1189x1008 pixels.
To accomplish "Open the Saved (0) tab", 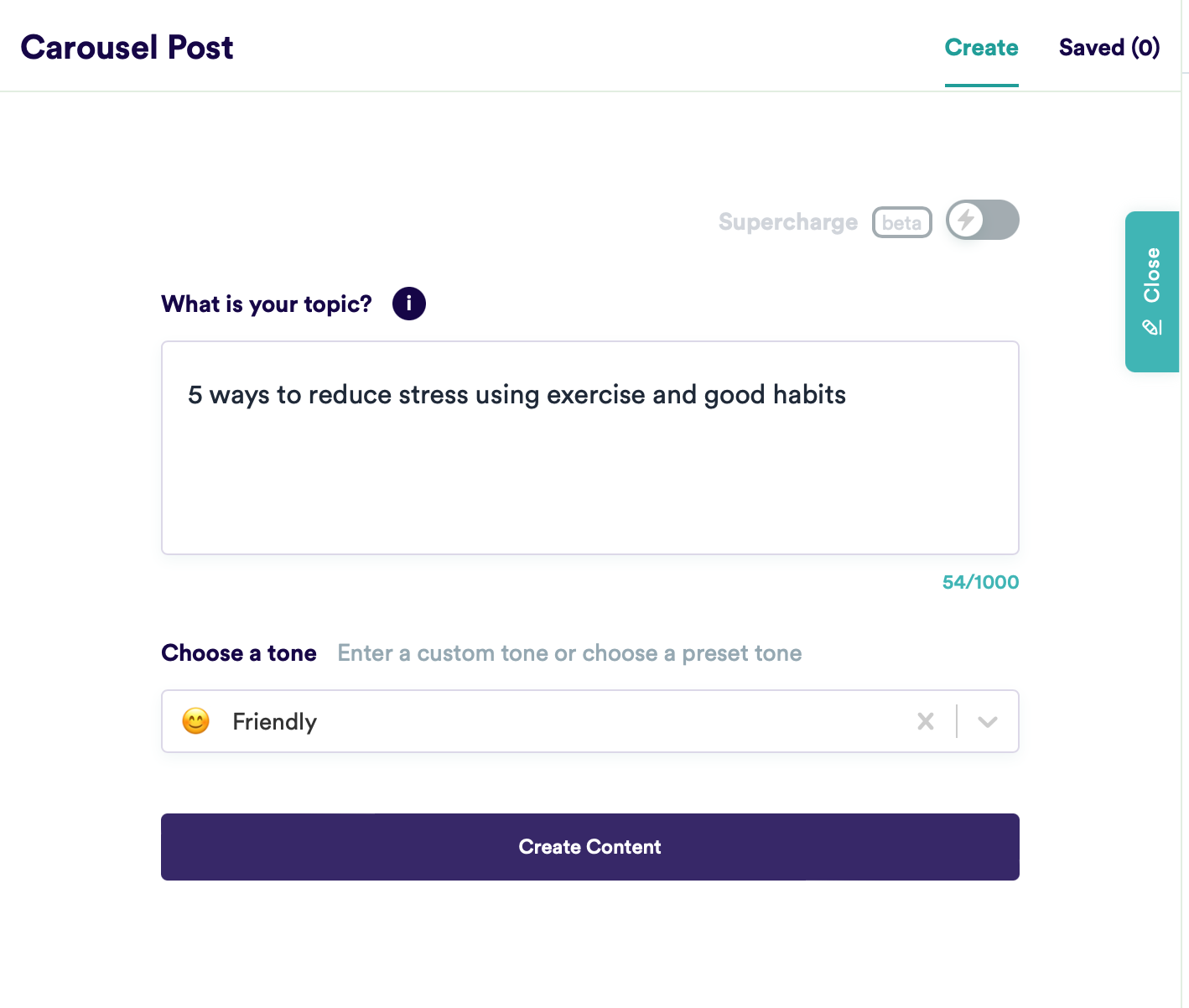I will [x=1109, y=48].
